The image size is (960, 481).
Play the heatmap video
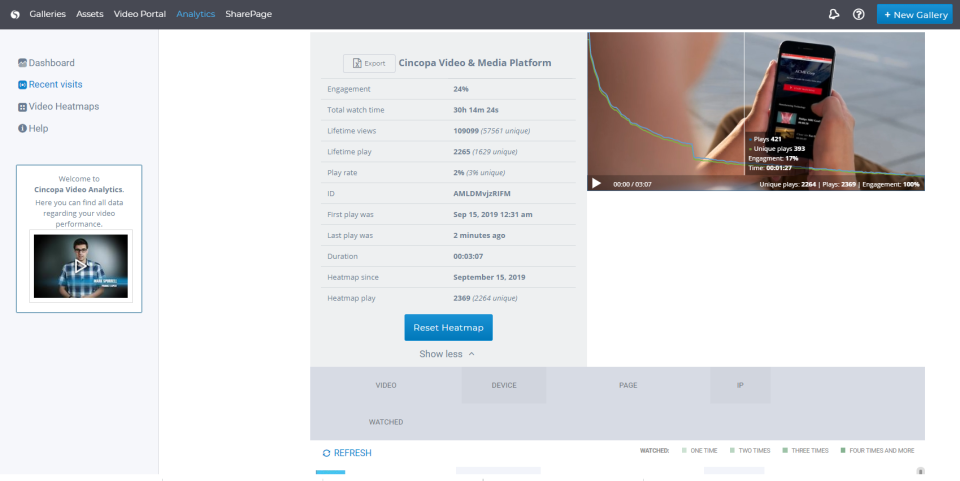[596, 183]
